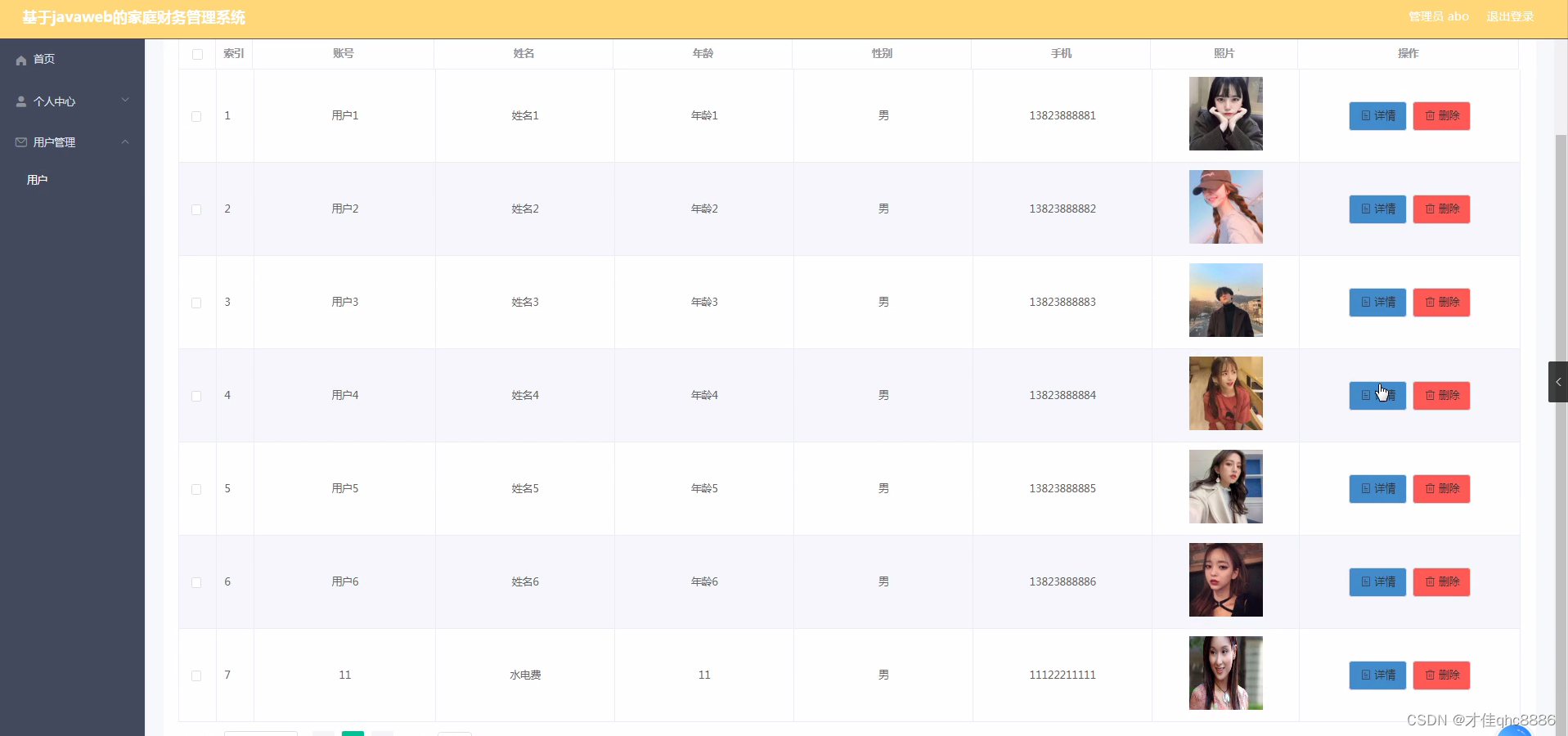
Task: Open the photo thumbnail of 用户5
Action: tap(1225, 487)
